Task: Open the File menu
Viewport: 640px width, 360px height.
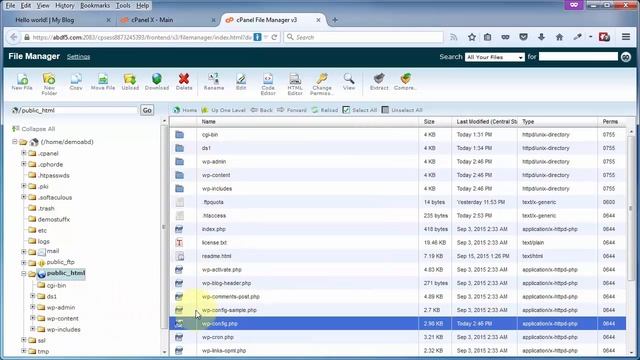Action: pos(10,6)
